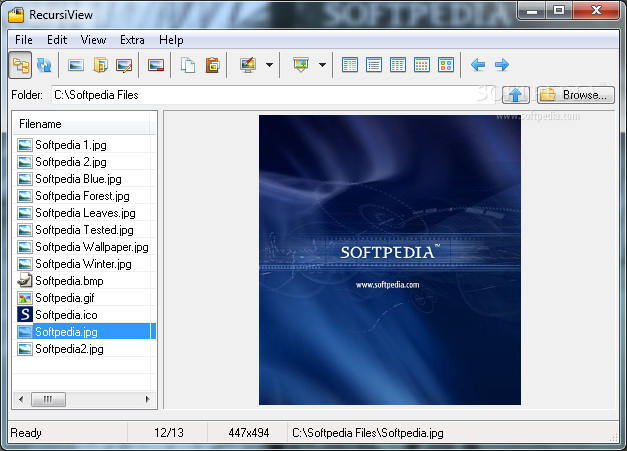Click the Filename column header
The height and width of the screenshot is (451, 627).
tap(82, 124)
